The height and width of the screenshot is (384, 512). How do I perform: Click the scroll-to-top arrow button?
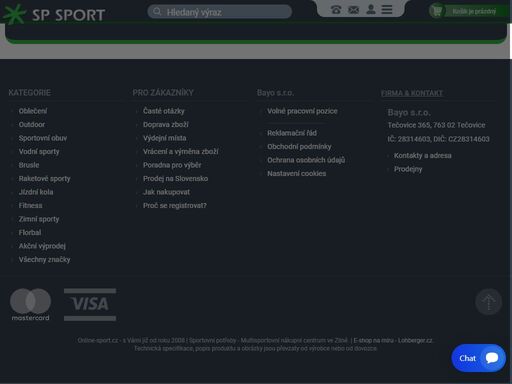488,302
